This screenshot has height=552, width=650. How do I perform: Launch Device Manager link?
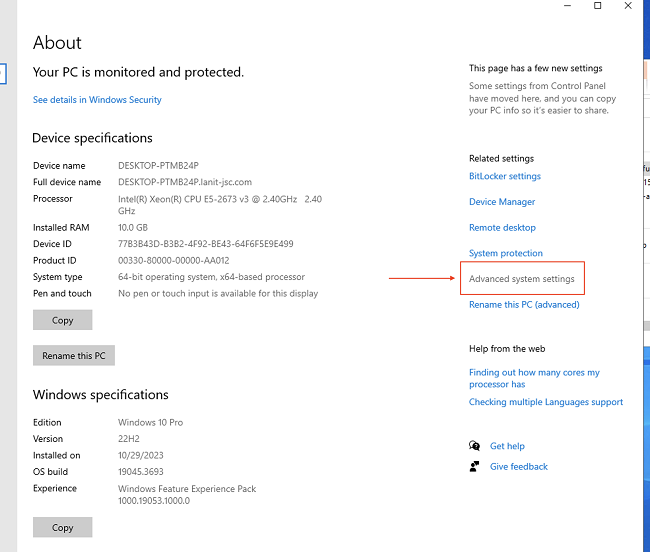pos(502,202)
